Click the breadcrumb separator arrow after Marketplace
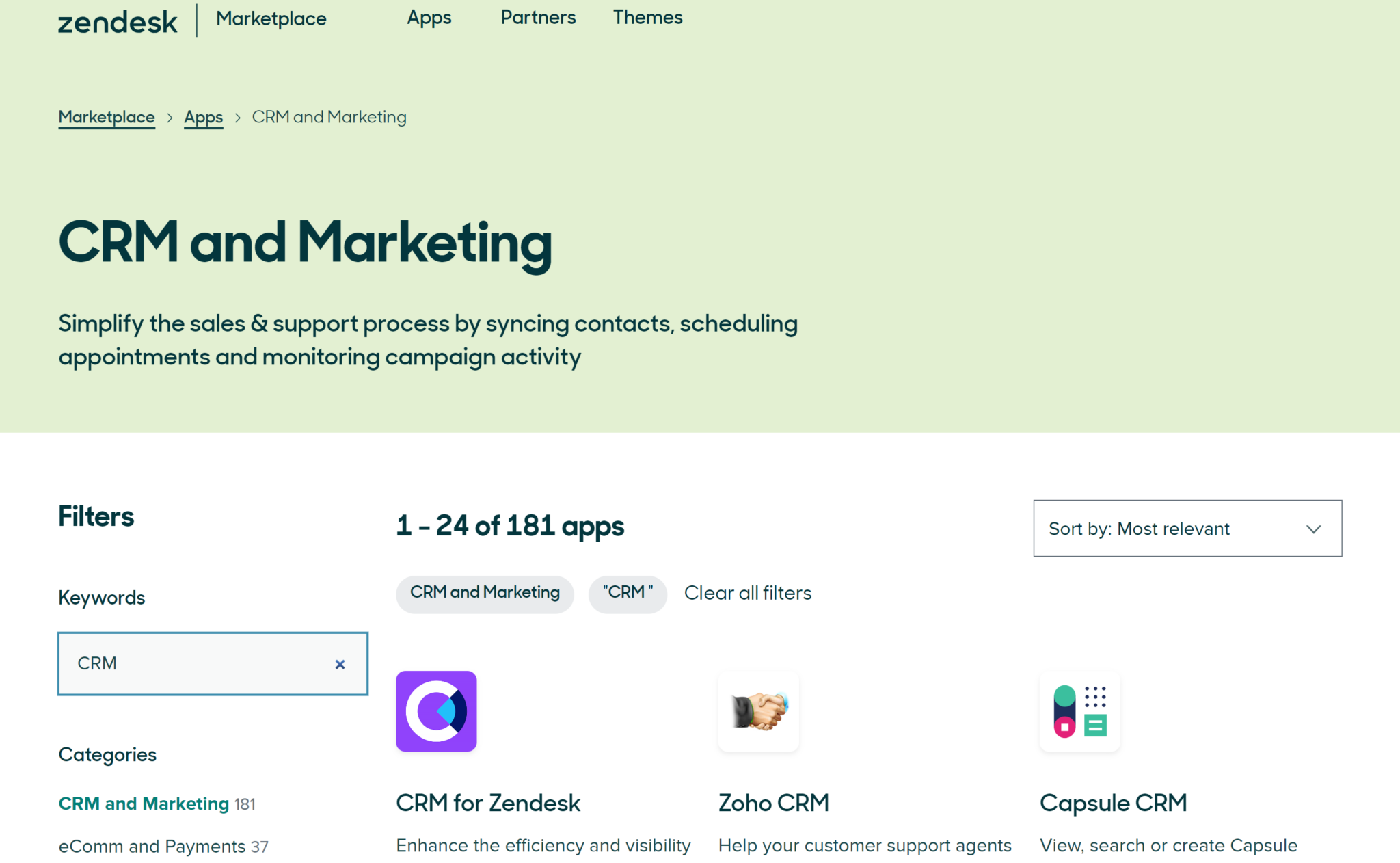This screenshot has width=1400, height=863. (170, 117)
